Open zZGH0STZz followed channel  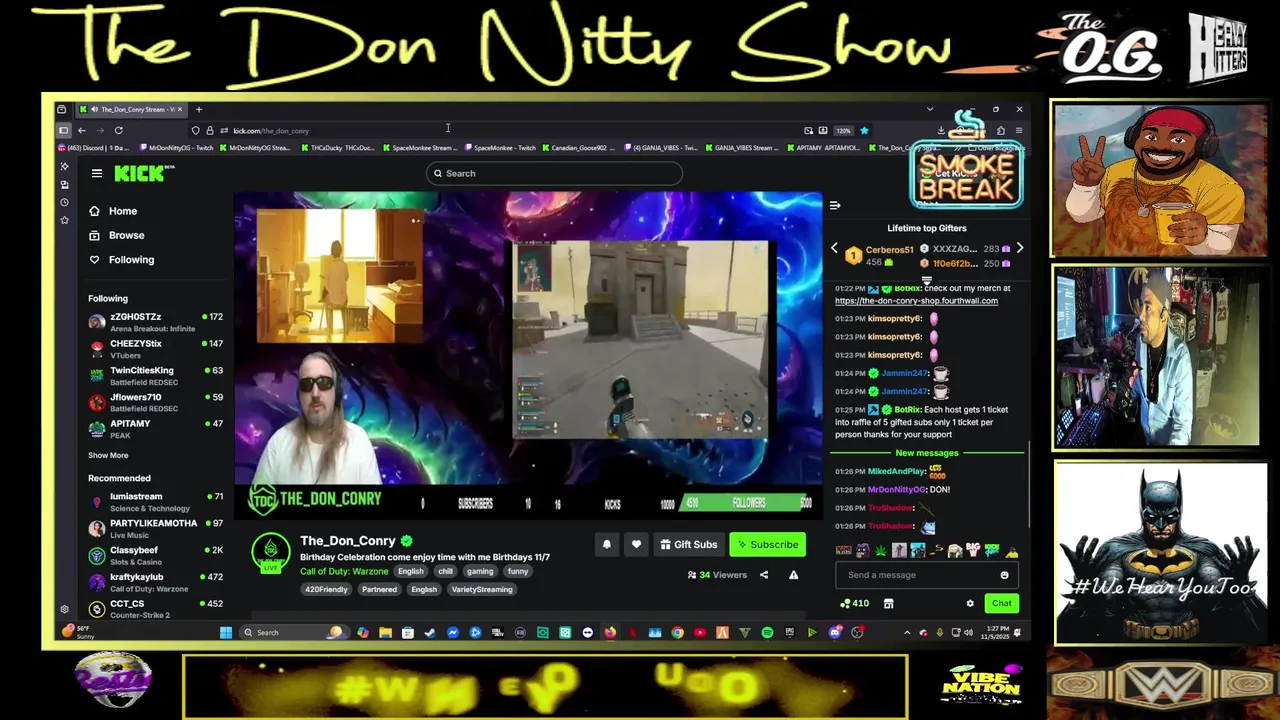[x=155, y=322]
